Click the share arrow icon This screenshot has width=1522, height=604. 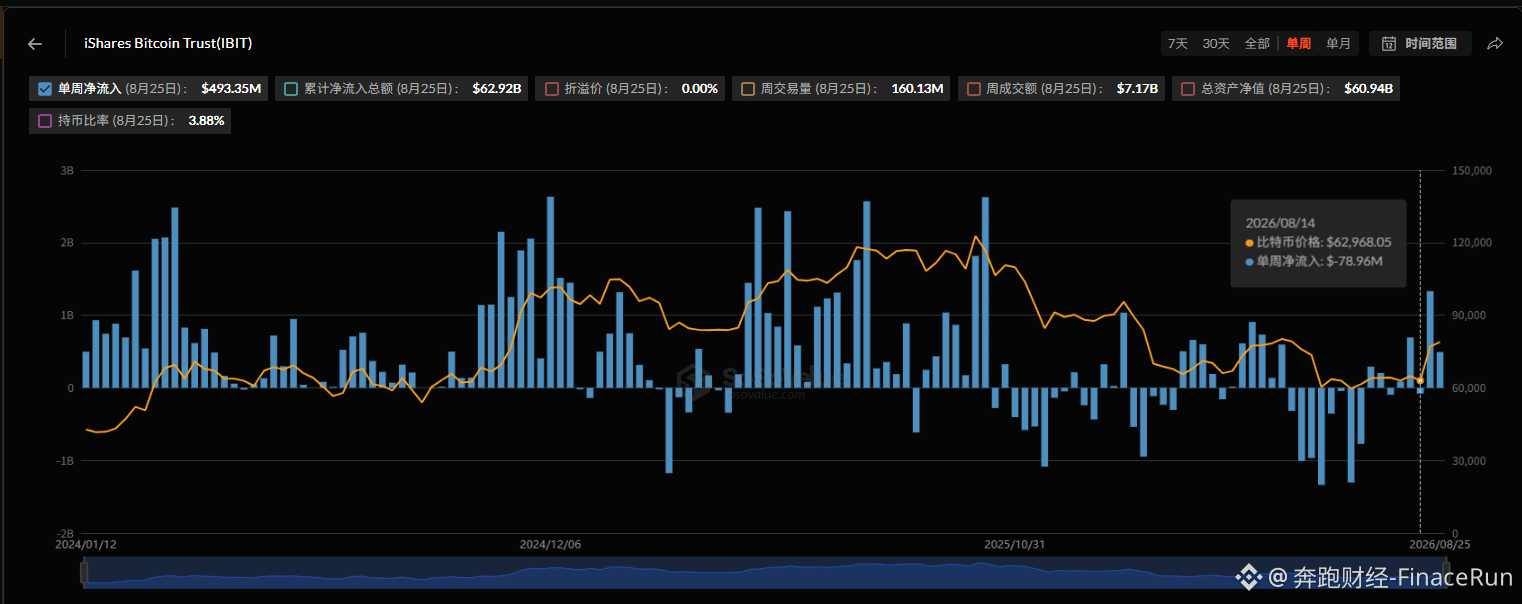coord(1495,43)
